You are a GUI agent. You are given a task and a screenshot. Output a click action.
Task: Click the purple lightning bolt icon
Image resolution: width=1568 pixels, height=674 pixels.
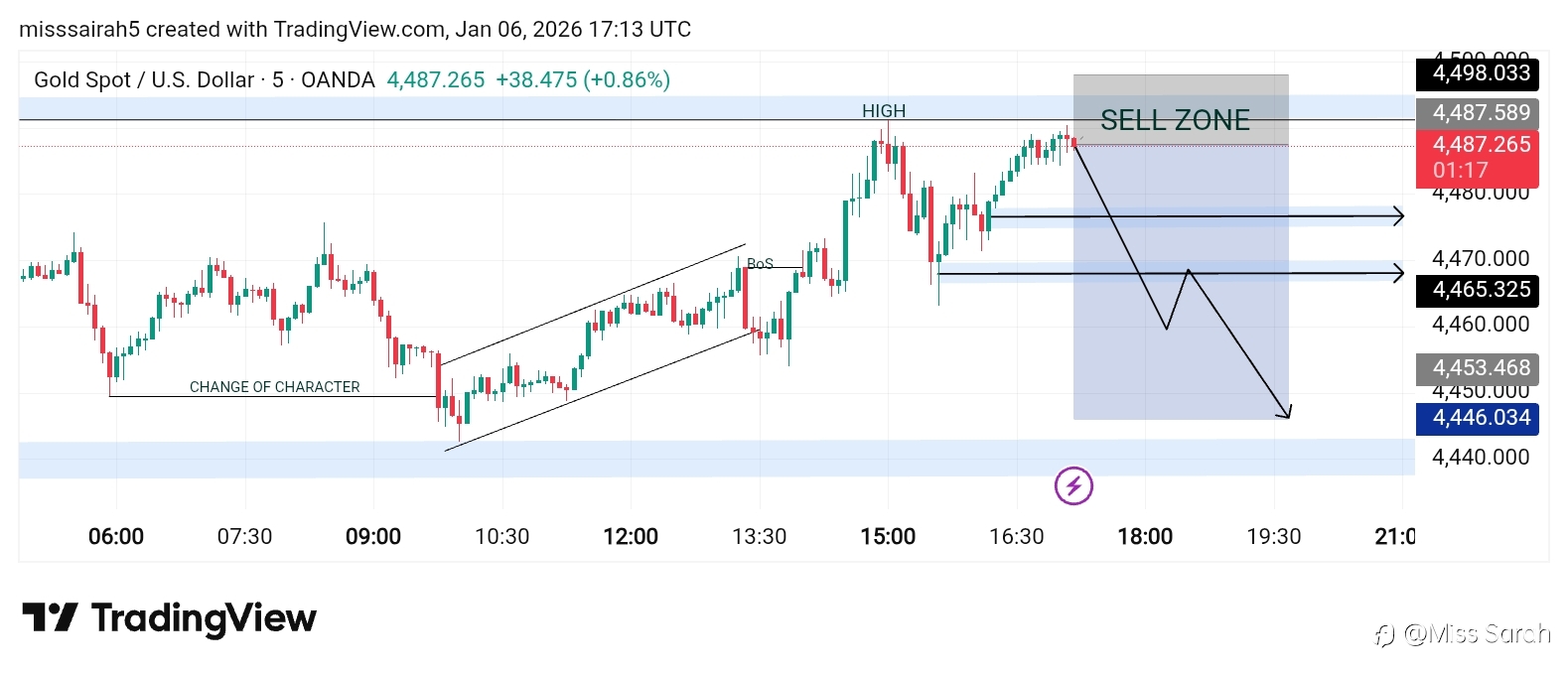[1073, 486]
